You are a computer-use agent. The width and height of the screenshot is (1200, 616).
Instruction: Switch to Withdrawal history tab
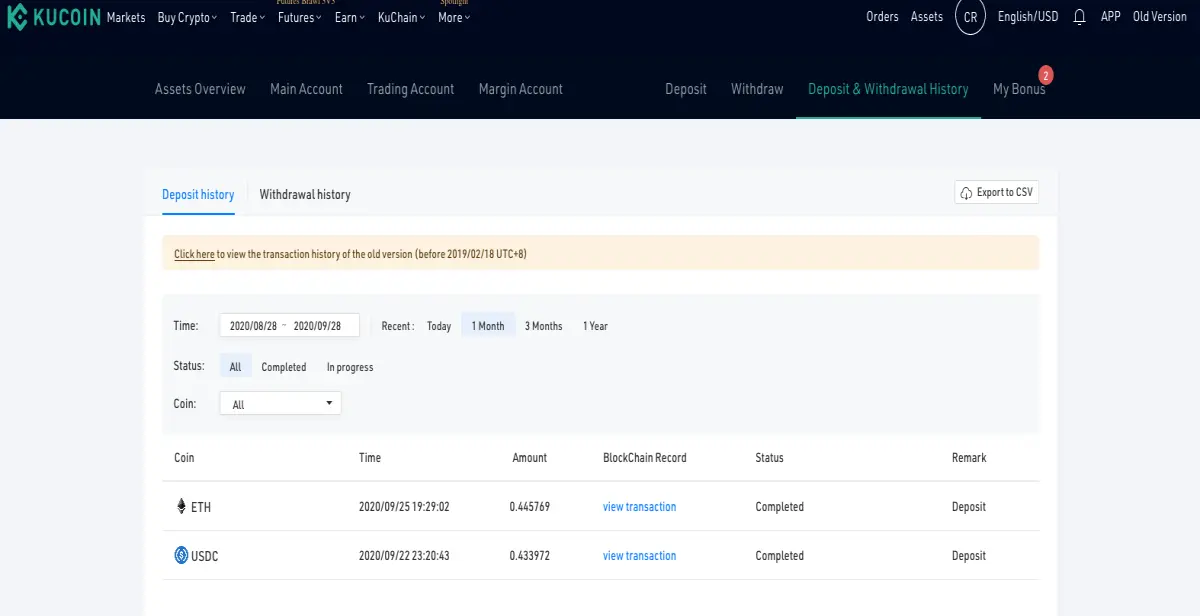click(x=305, y=194)
